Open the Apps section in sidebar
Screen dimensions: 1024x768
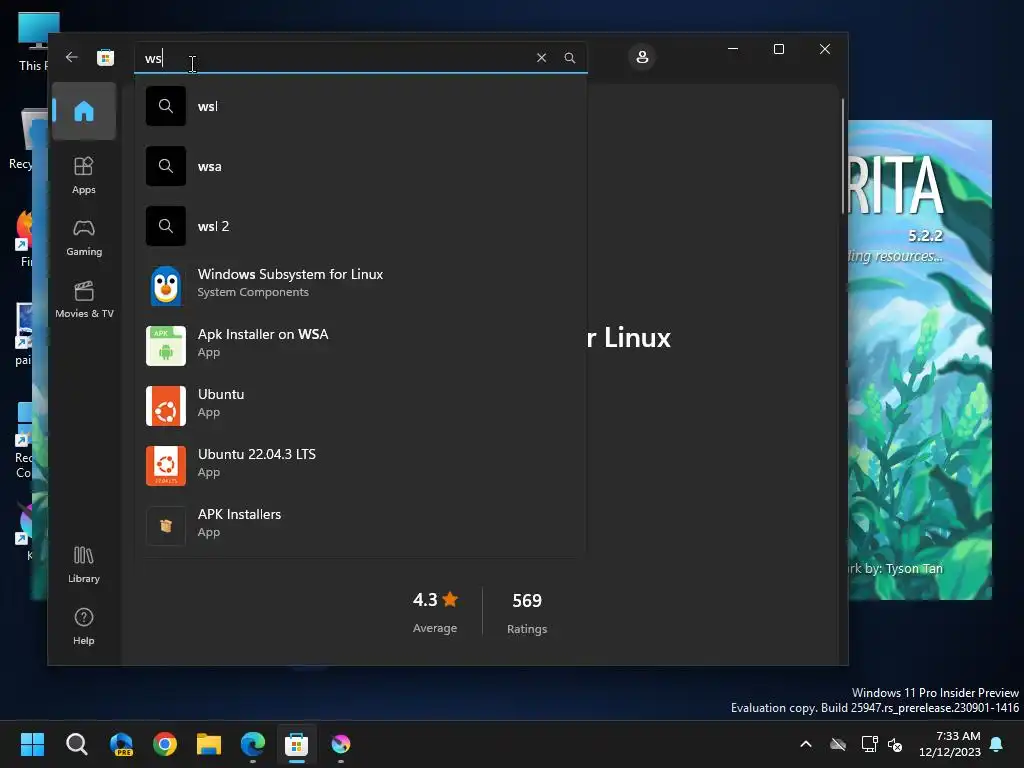[84, 176]
